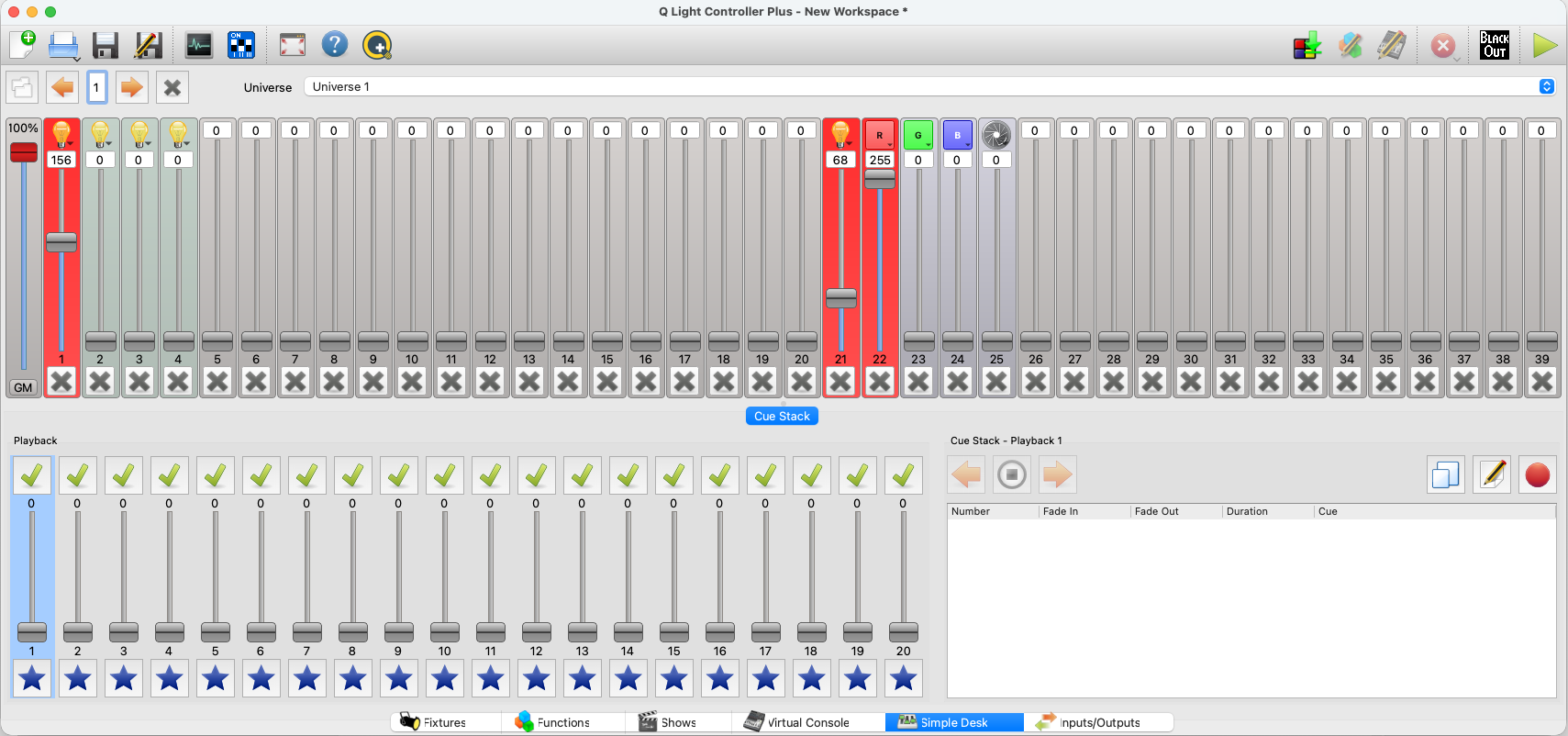This screenshot has width=1568, height=736.
Task: Click the channel 1 value field
Action: [x=61, y=160]
